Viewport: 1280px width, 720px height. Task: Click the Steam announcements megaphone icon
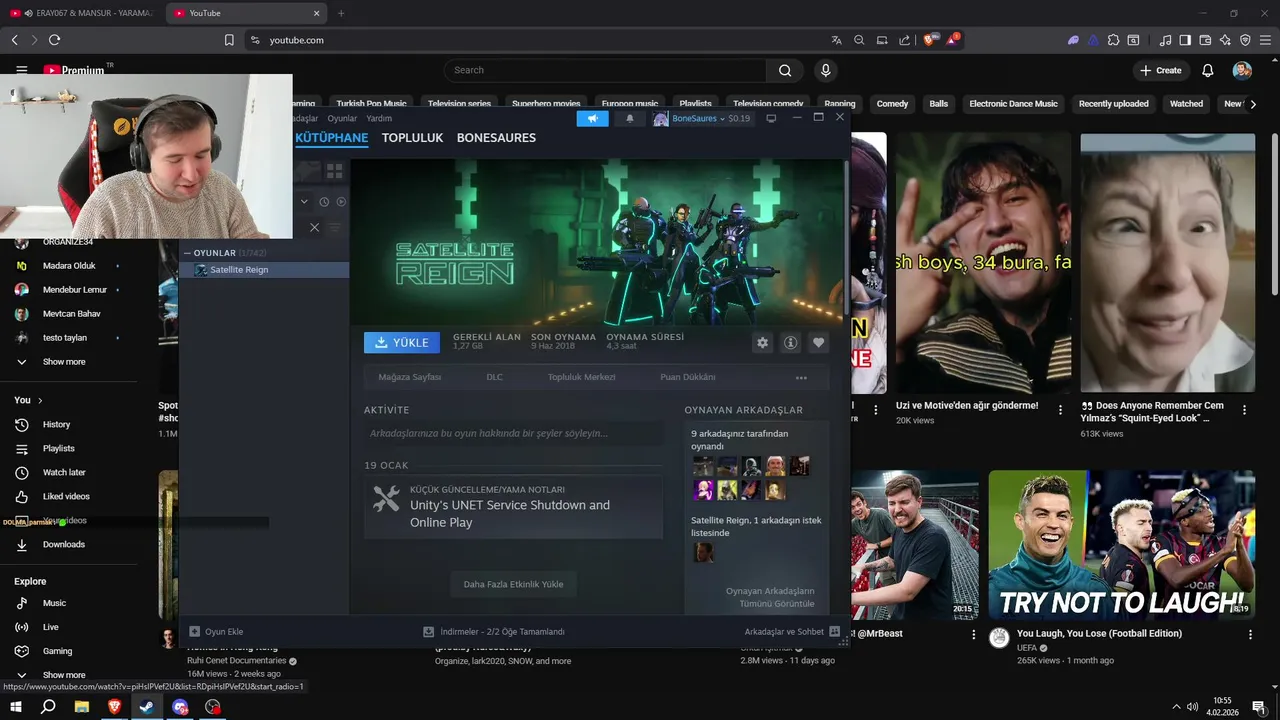tap(592, 118)
